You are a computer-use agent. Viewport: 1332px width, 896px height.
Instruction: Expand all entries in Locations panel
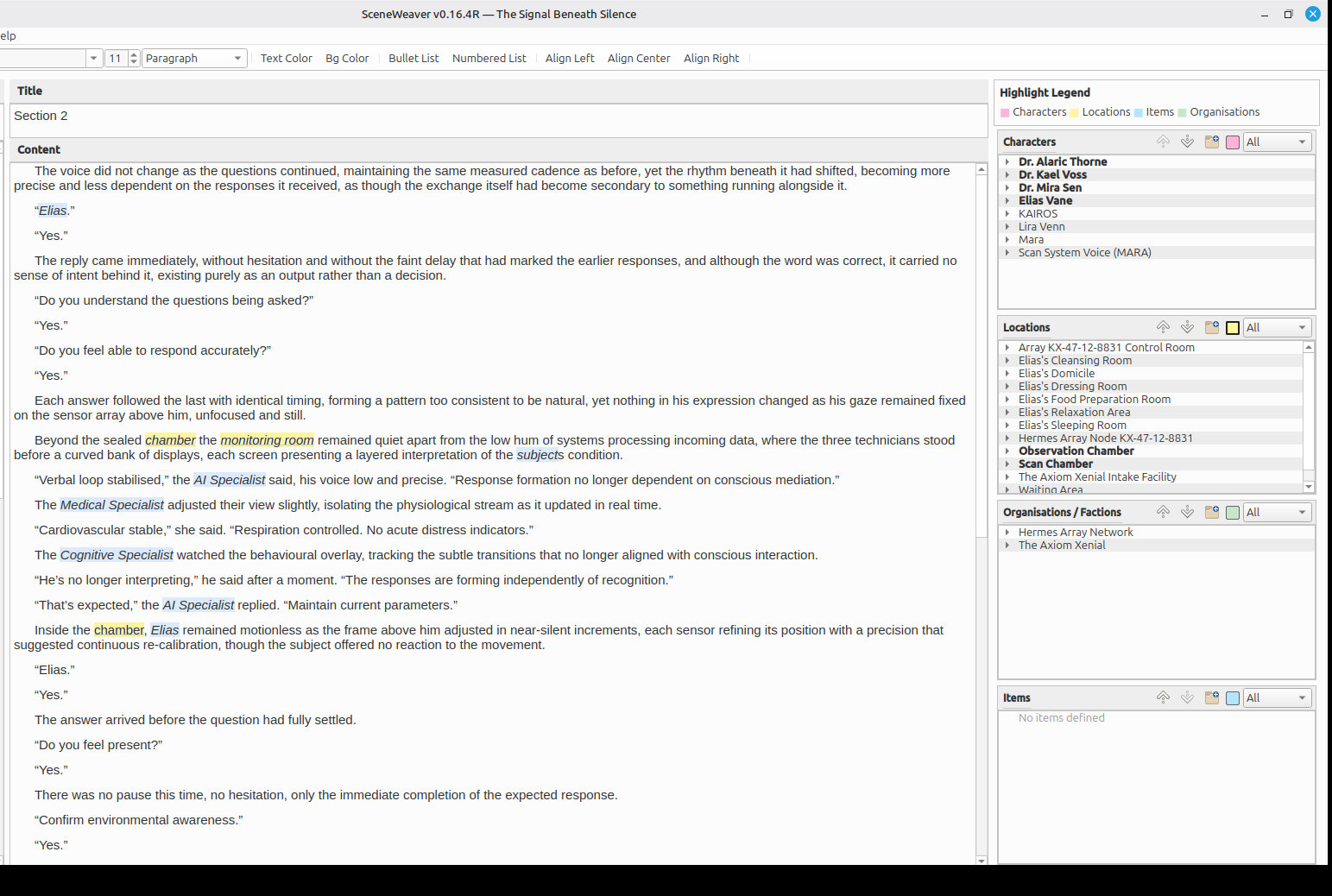click(x=1187, y=327)
